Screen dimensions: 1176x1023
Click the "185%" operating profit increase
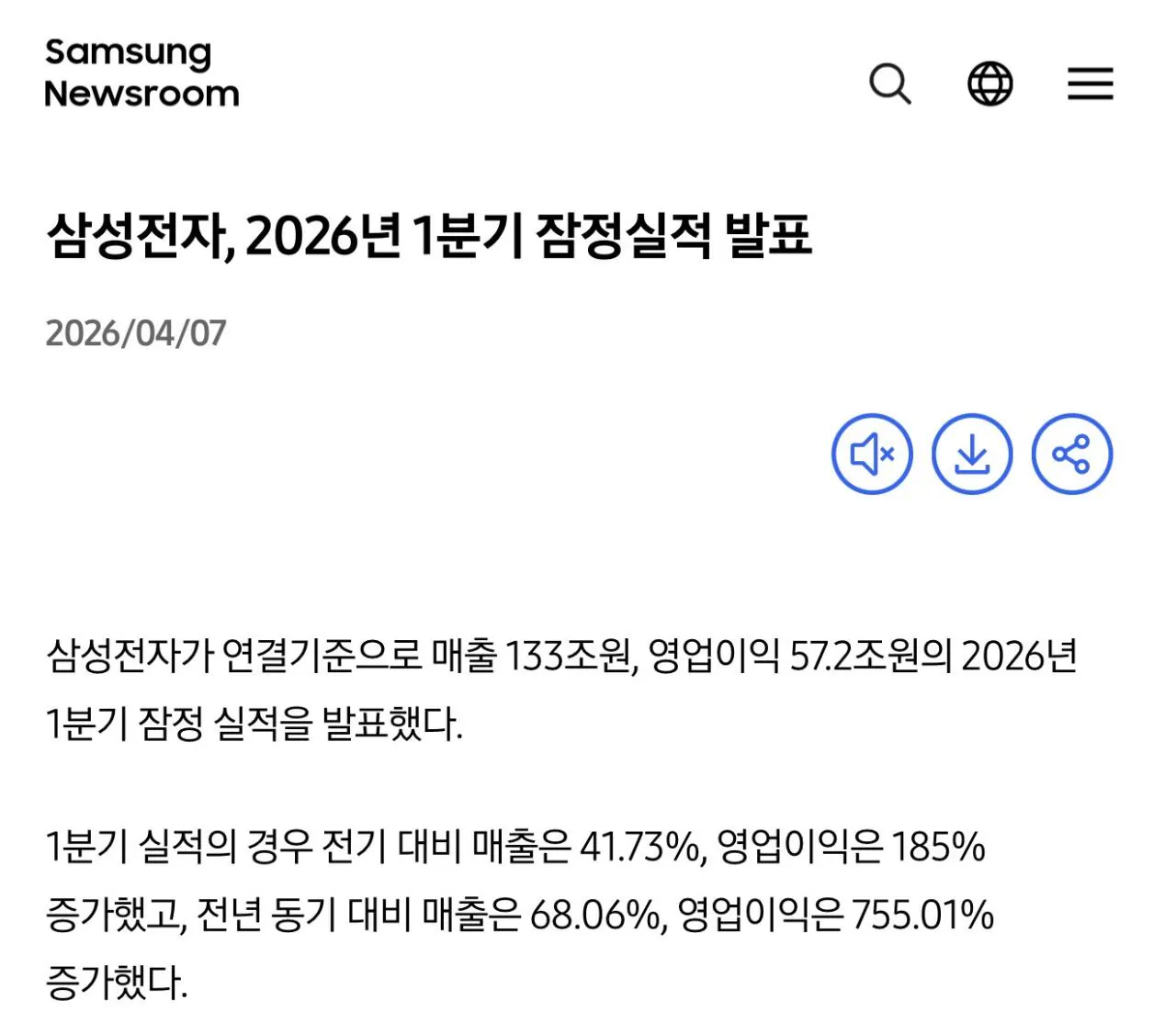click(x=938, y=846)
